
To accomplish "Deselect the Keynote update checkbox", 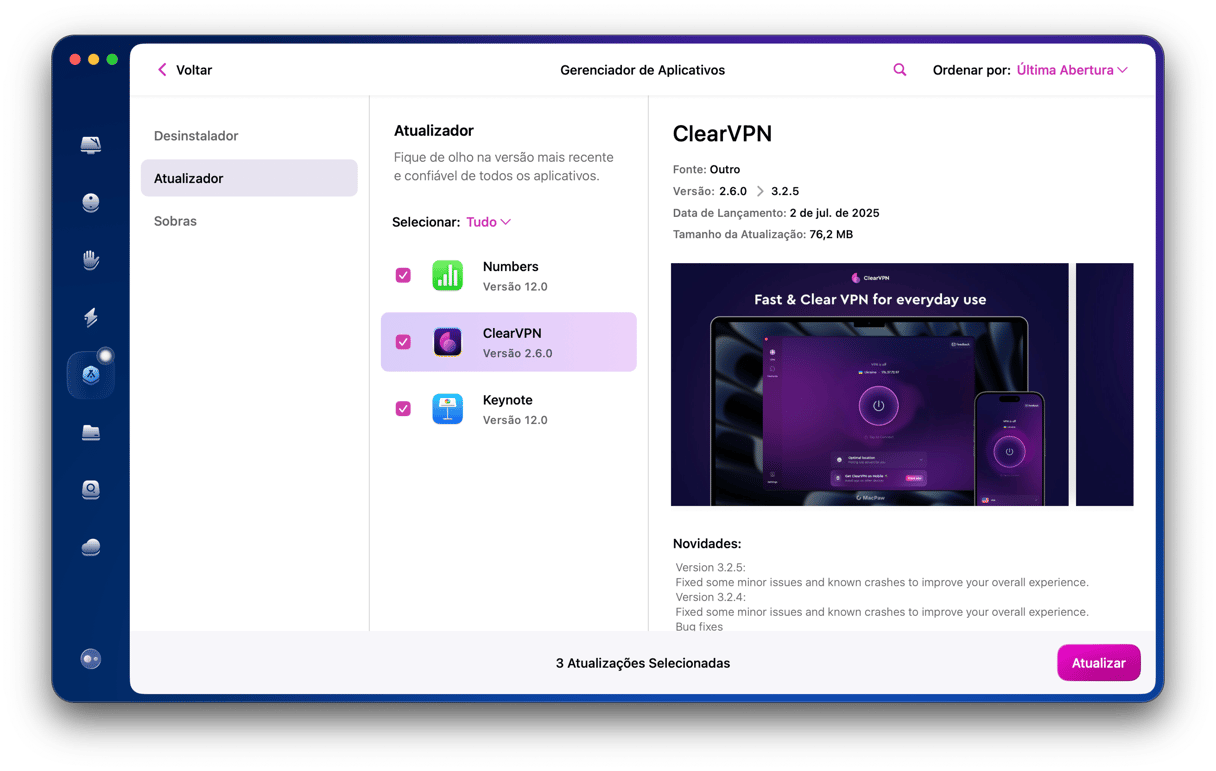I will coord(403,409).
